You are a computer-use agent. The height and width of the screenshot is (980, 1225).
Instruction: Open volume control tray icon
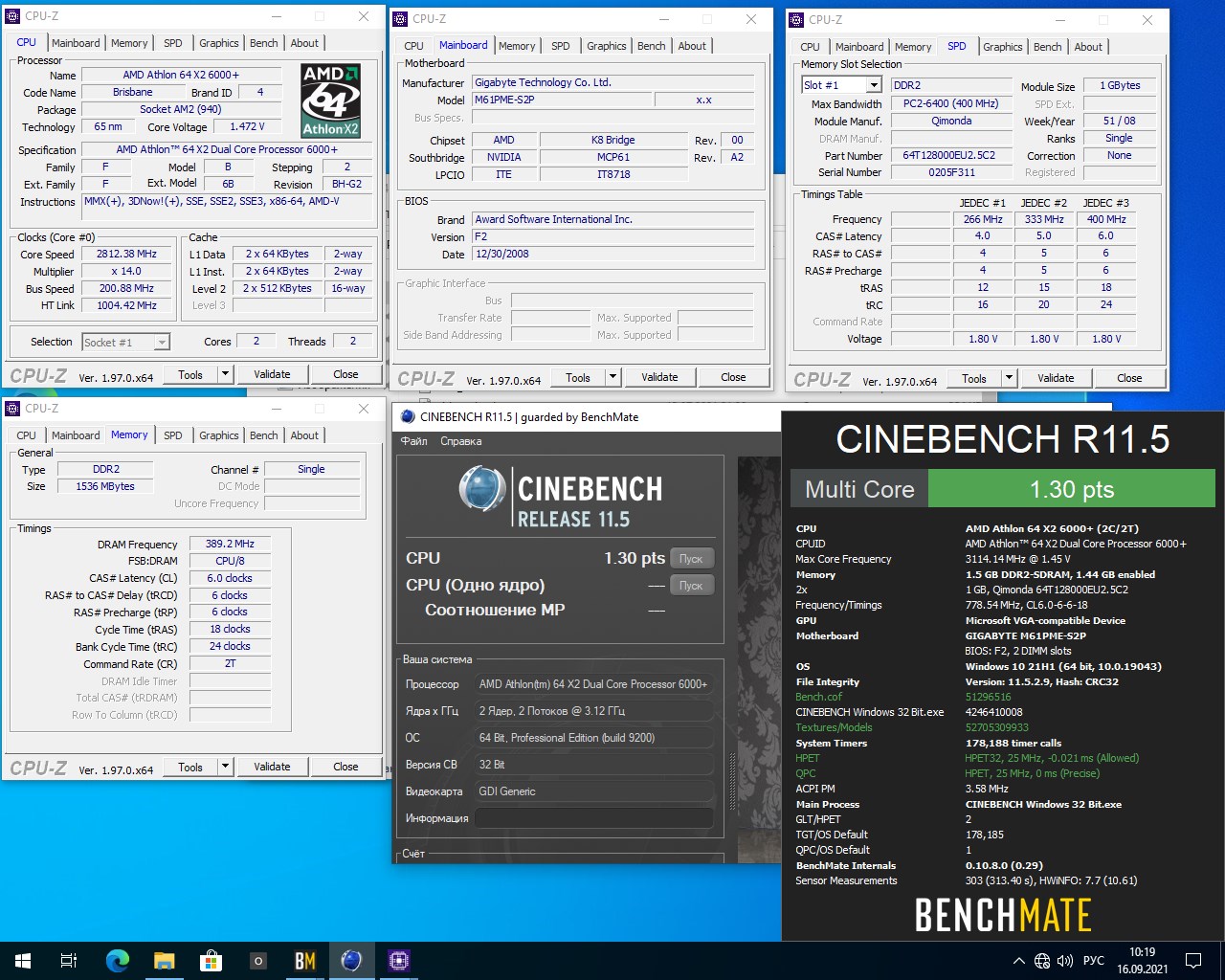(x=1065, y=961)
